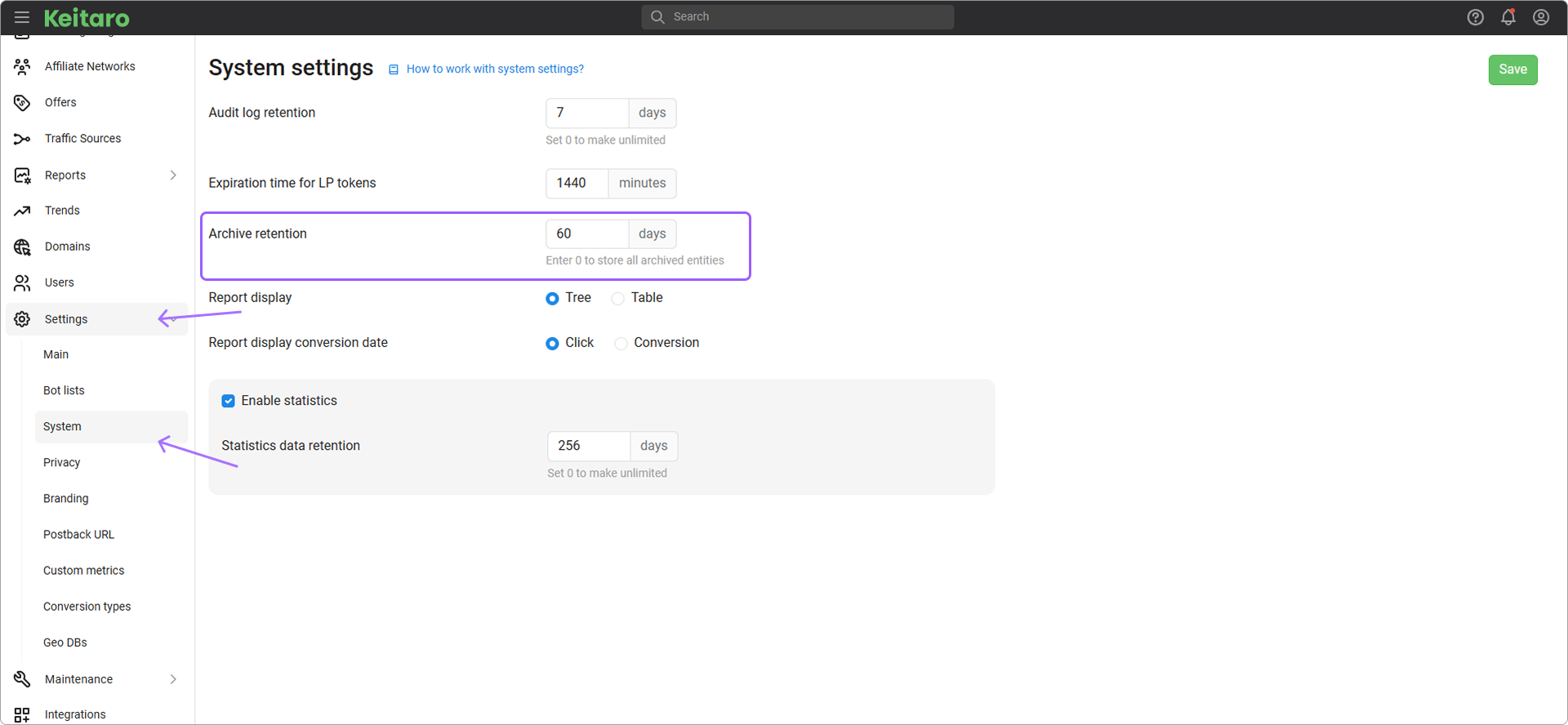Click the hamburger menu icon

pyautogui.click(x=22, y=17)
